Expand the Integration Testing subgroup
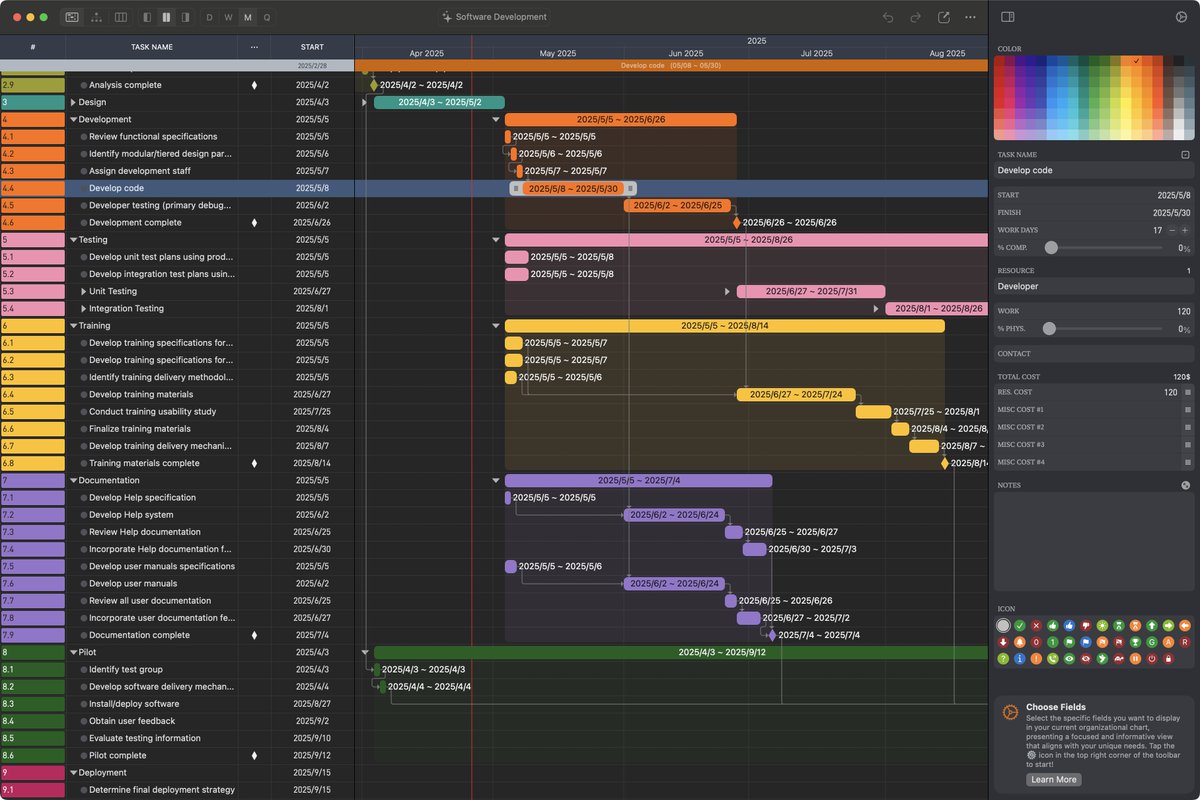The width and height of the screenshot is (1200, 800). tap(84, 308)
